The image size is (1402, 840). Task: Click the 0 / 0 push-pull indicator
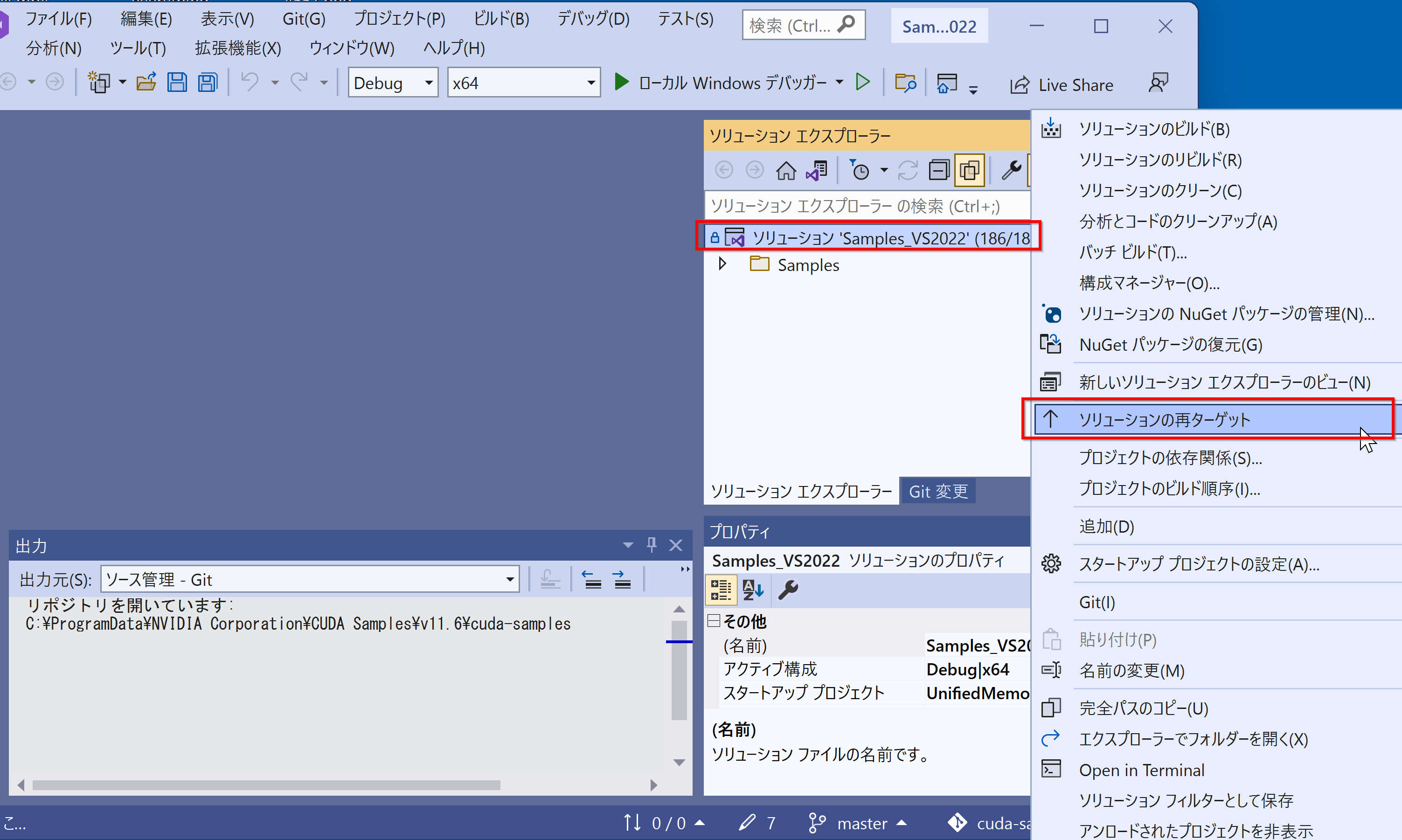tap(665, 823)
